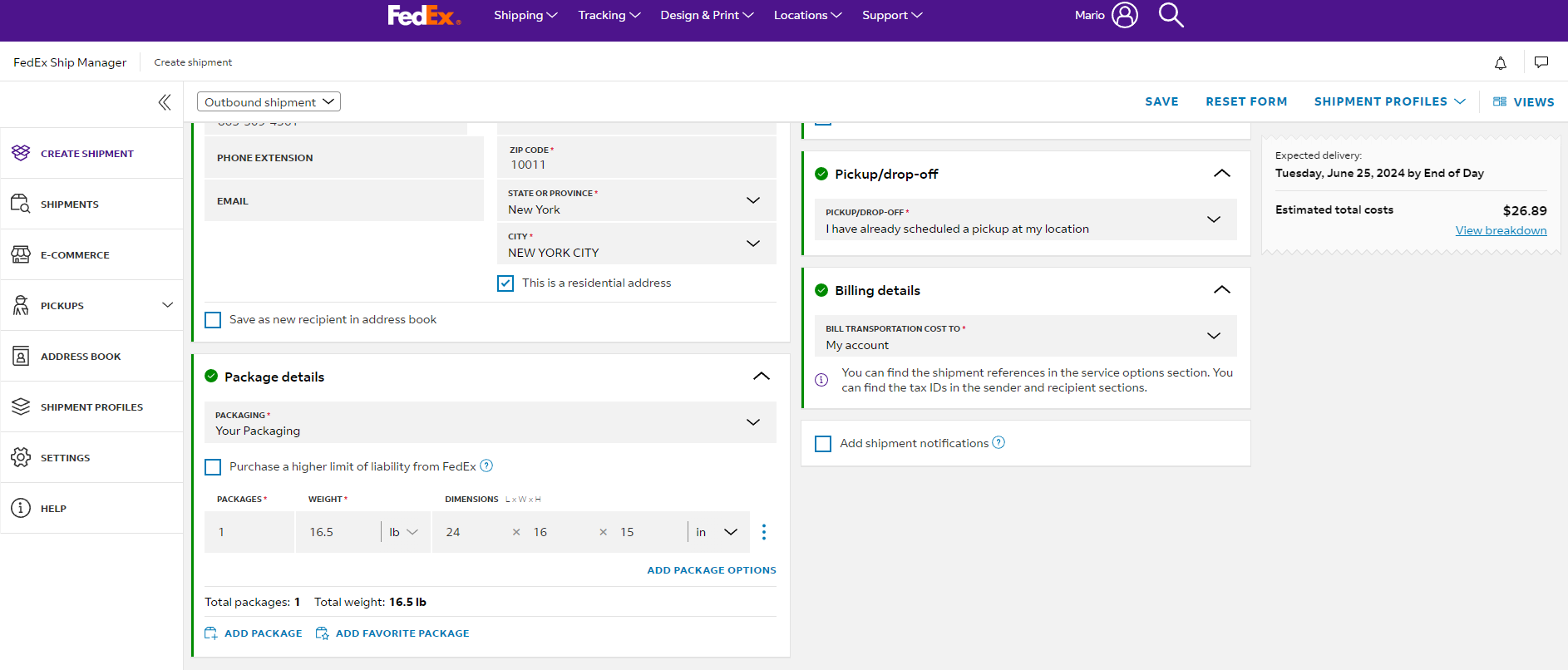The image size is (1568, 670).
Task: Check Save as new recipient checkbox
Action: [x=213, y=320]
